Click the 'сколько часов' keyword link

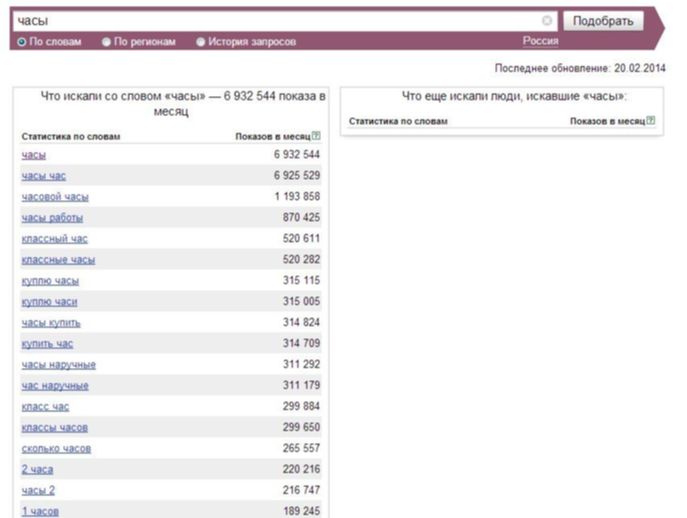[56, 449]
